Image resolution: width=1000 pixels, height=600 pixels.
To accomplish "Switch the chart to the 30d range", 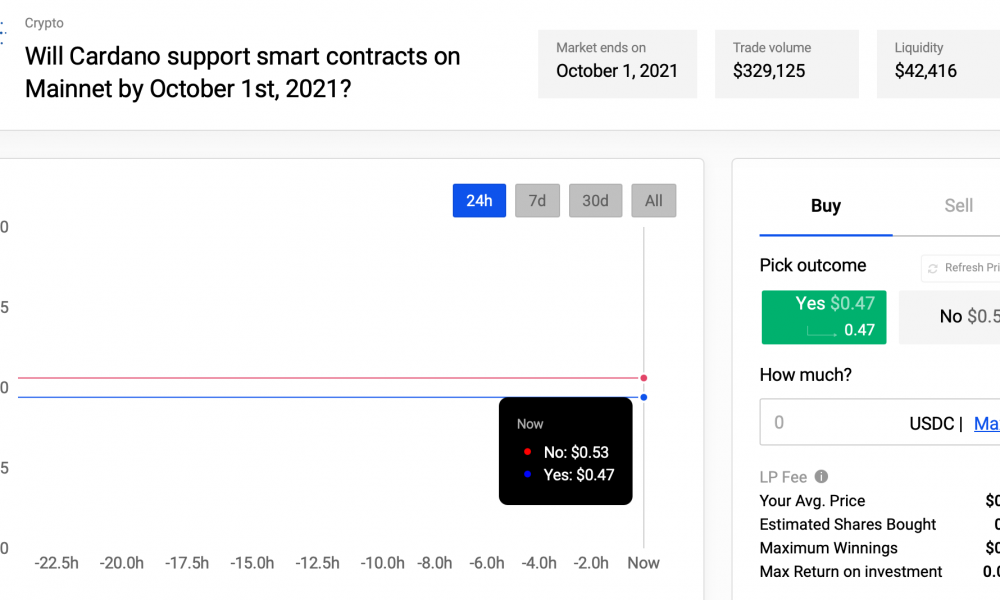I will (595, 201).
